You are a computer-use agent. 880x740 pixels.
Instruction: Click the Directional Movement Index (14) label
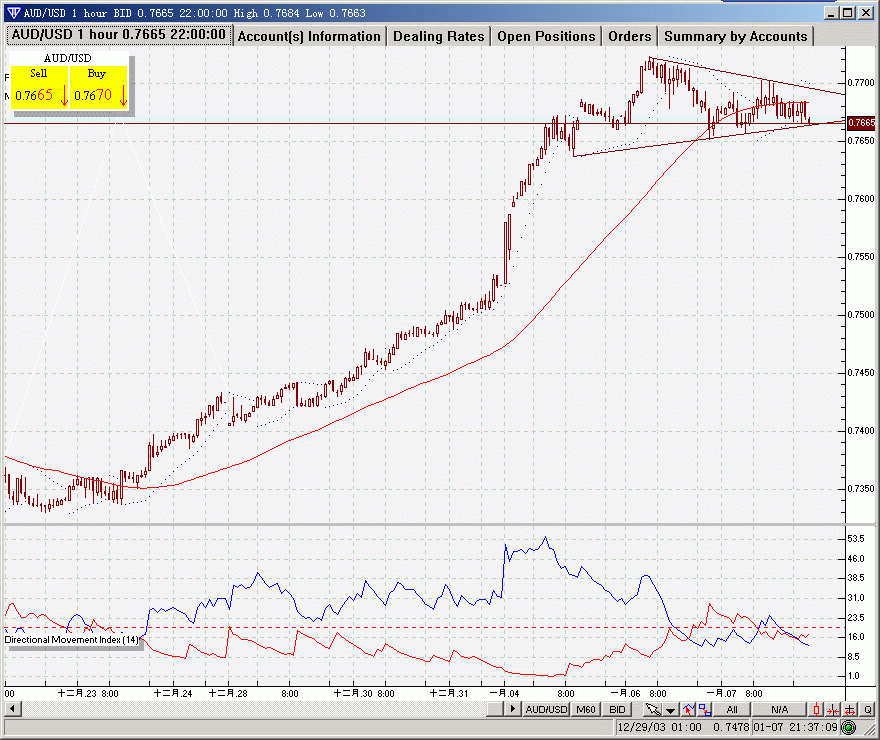coord(72,640)
